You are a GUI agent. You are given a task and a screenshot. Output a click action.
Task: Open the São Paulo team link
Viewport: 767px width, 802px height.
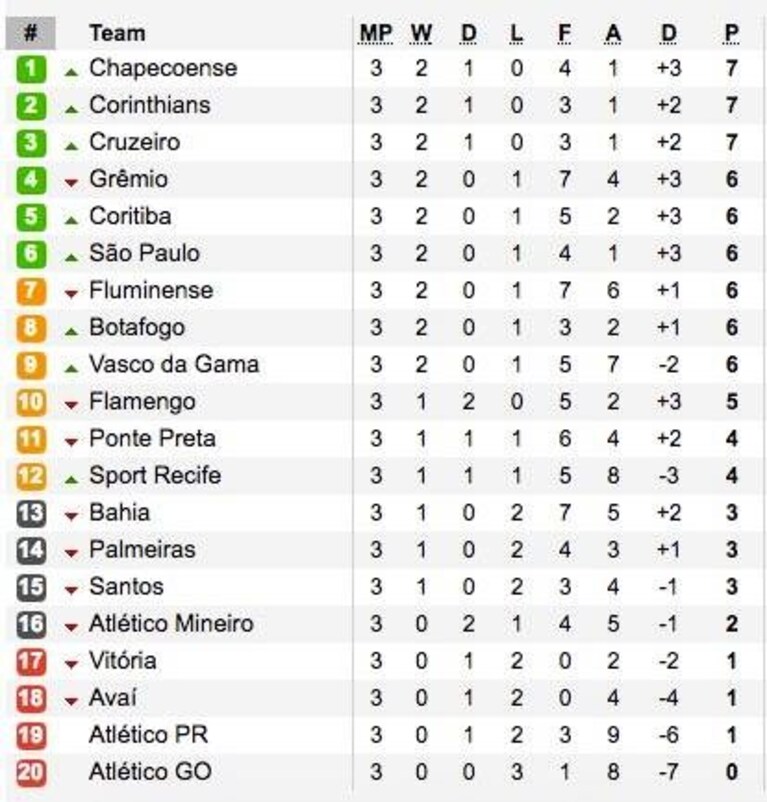click(145, 254)
